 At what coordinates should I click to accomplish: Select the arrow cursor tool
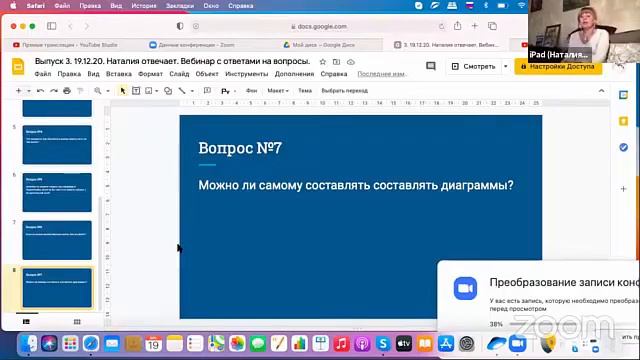tap(122, 91)
